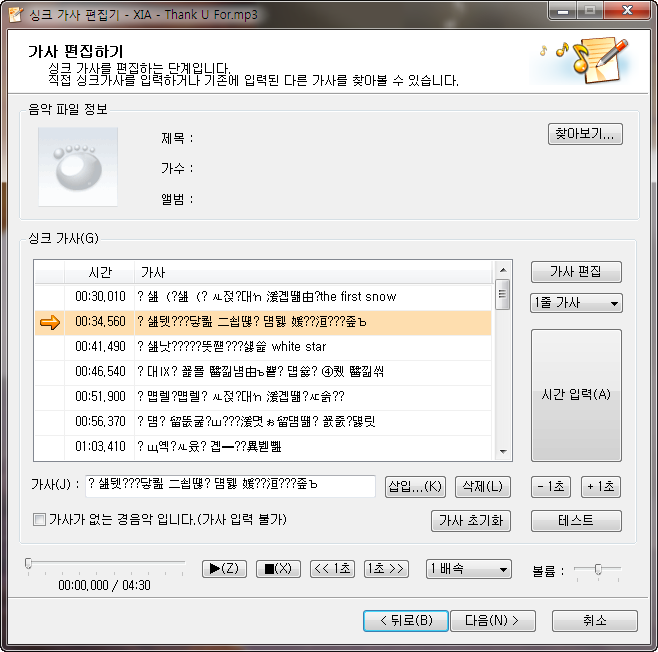Screen dimensions: 658x652
Task: Rewind one second with << 1초
Action: [x=332, y=569]
